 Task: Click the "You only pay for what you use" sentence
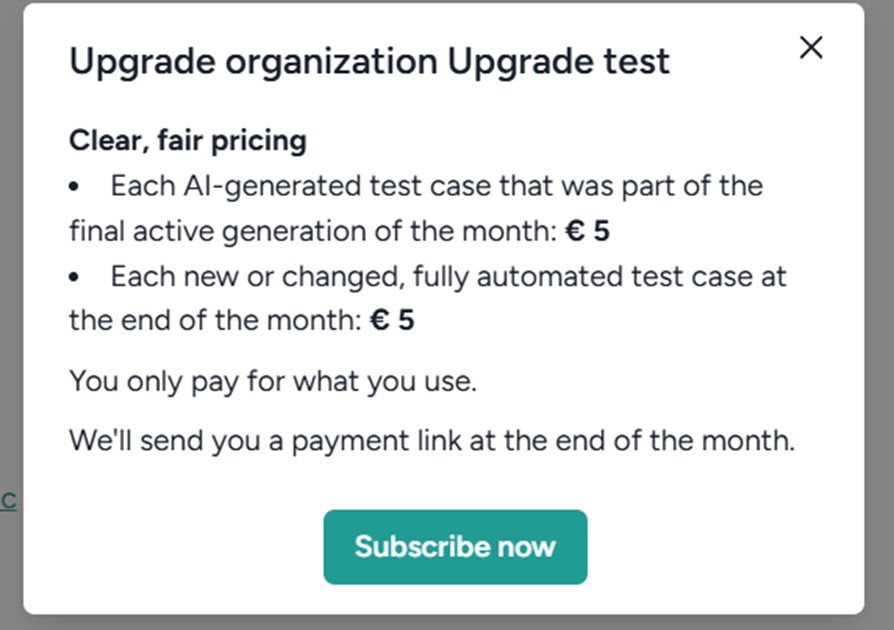(272, 381)
